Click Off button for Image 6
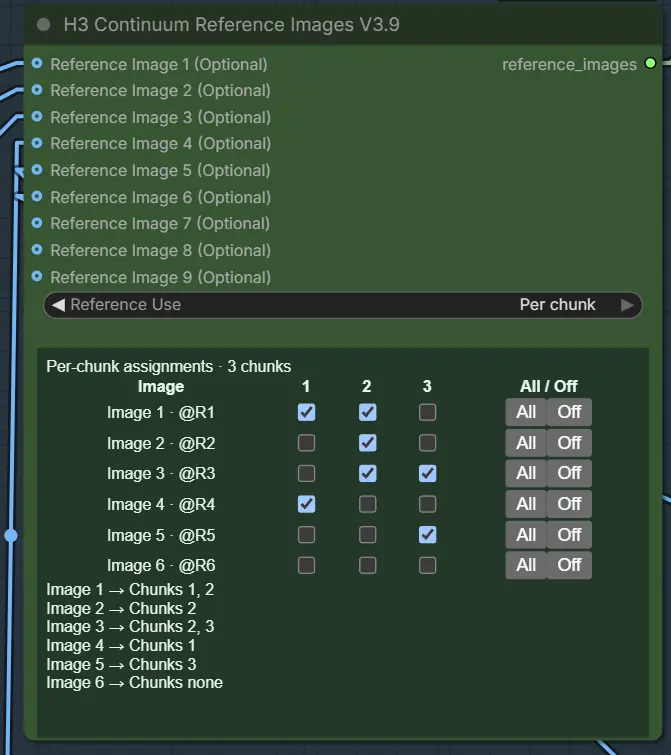 coord(569,565)
